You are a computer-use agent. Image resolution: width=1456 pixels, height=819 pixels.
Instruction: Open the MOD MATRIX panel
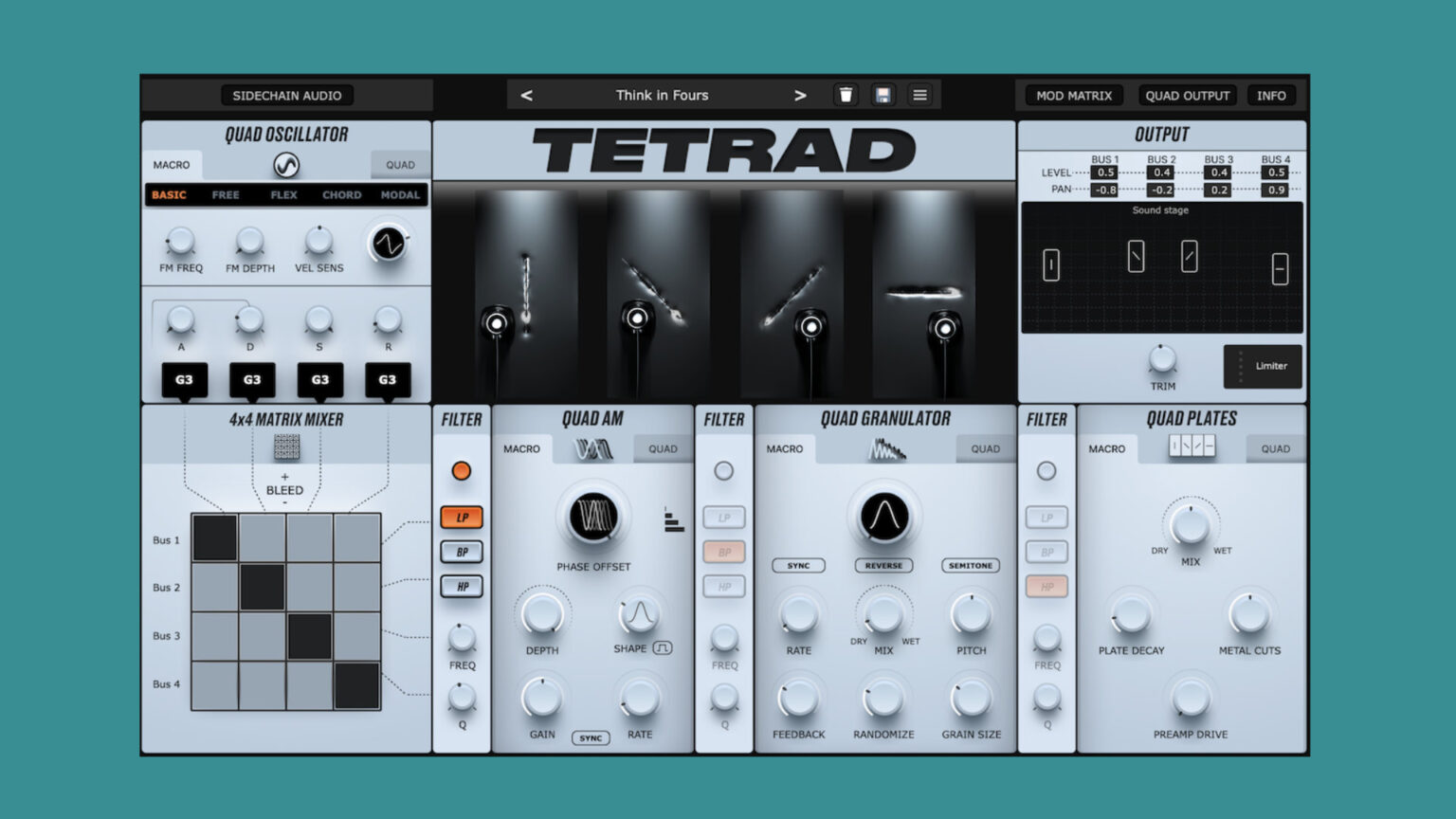pos(1072,95)
